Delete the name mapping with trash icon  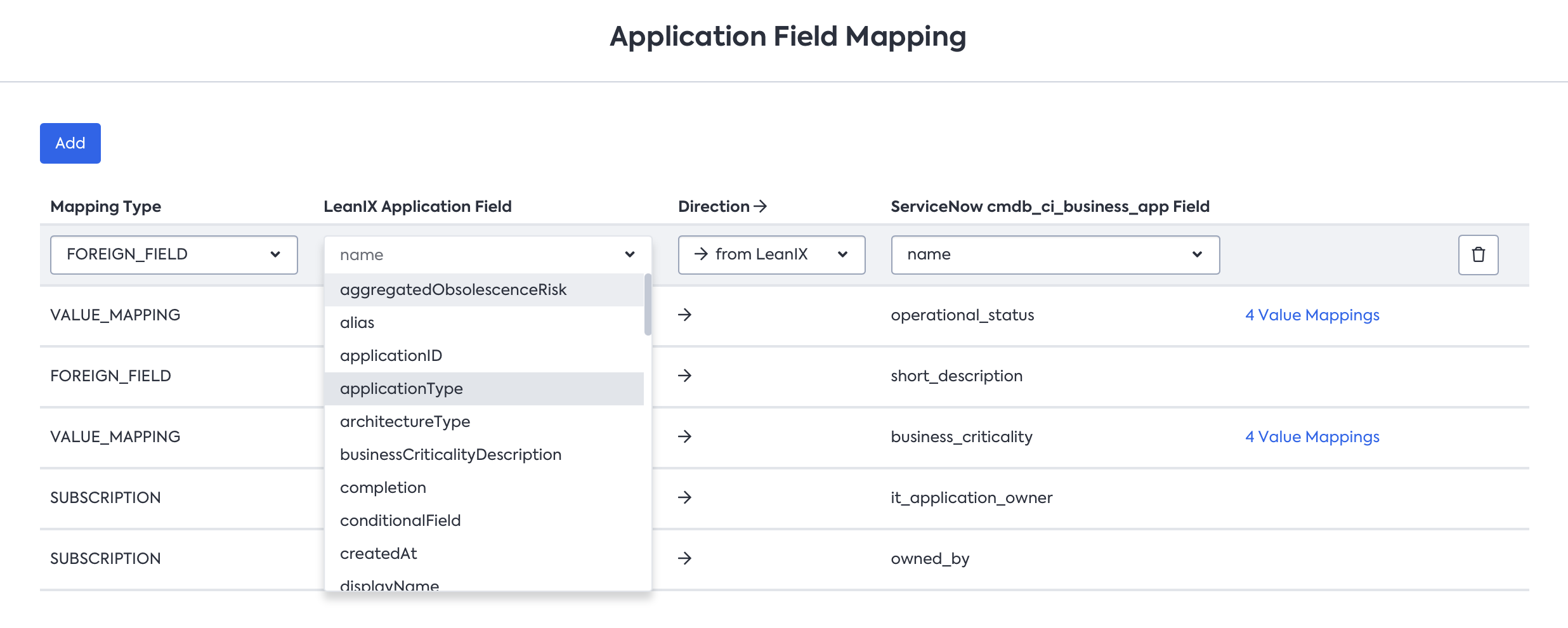(1478, 255)
